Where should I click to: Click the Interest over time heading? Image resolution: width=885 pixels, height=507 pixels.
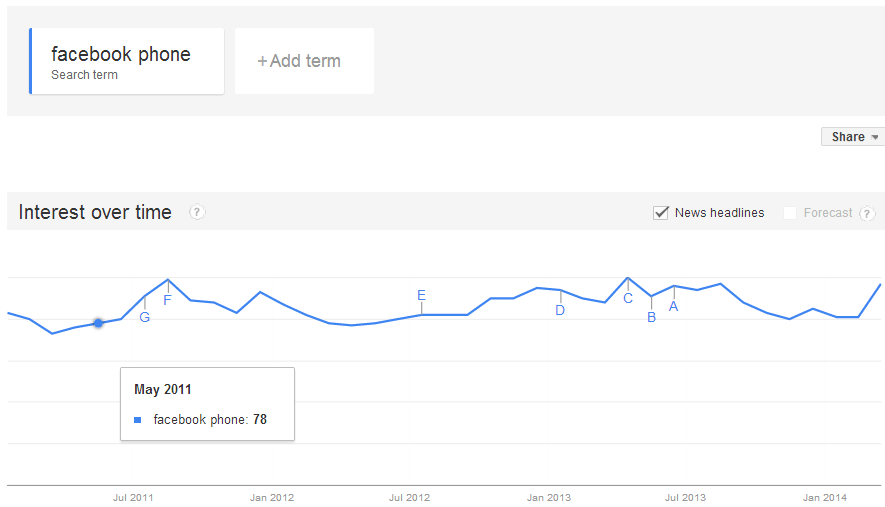(95, 212)
